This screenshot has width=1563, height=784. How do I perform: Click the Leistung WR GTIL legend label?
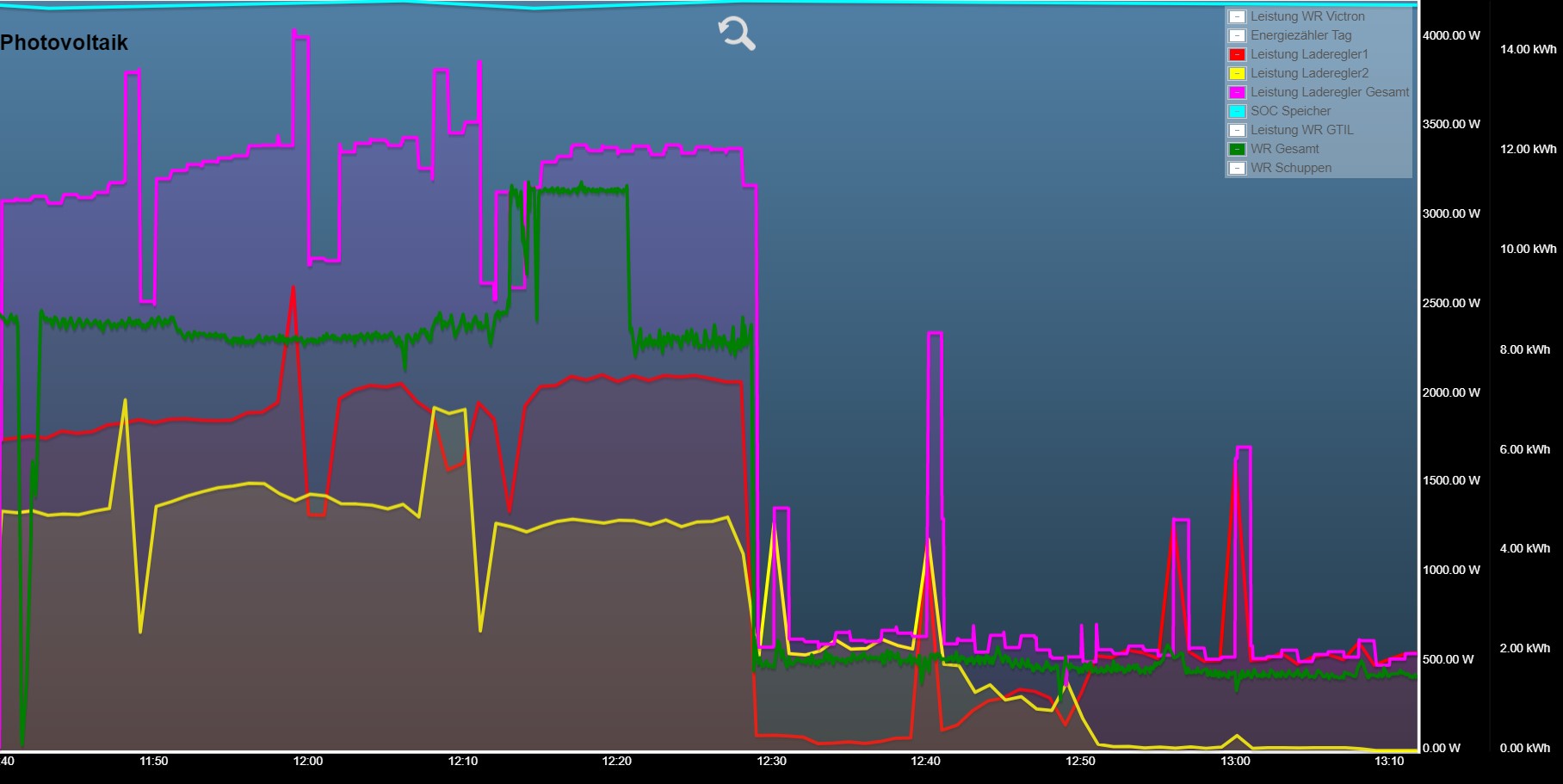(1301, 130)
